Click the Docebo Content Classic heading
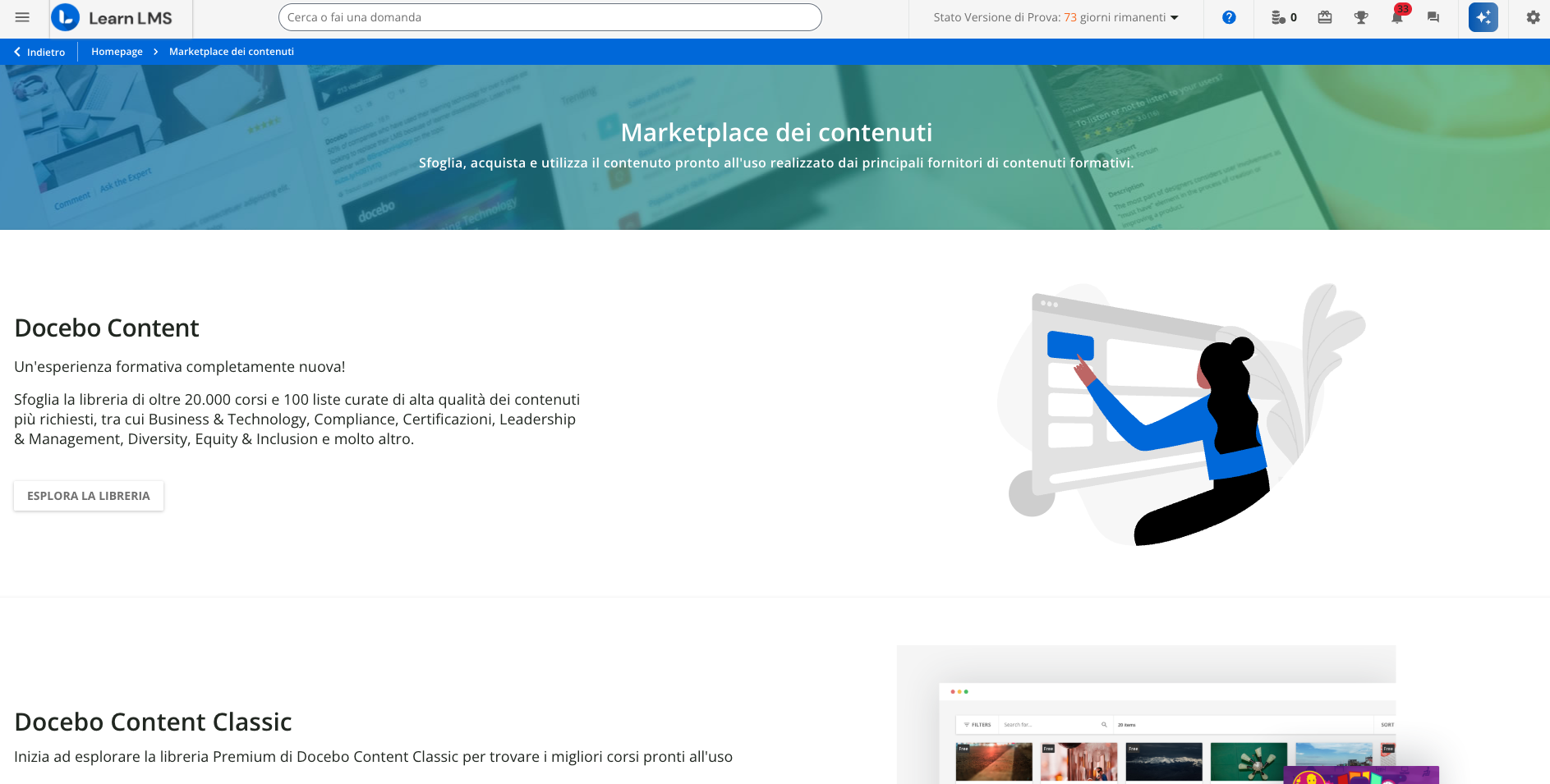The image size is (1550, 784). 153,722
